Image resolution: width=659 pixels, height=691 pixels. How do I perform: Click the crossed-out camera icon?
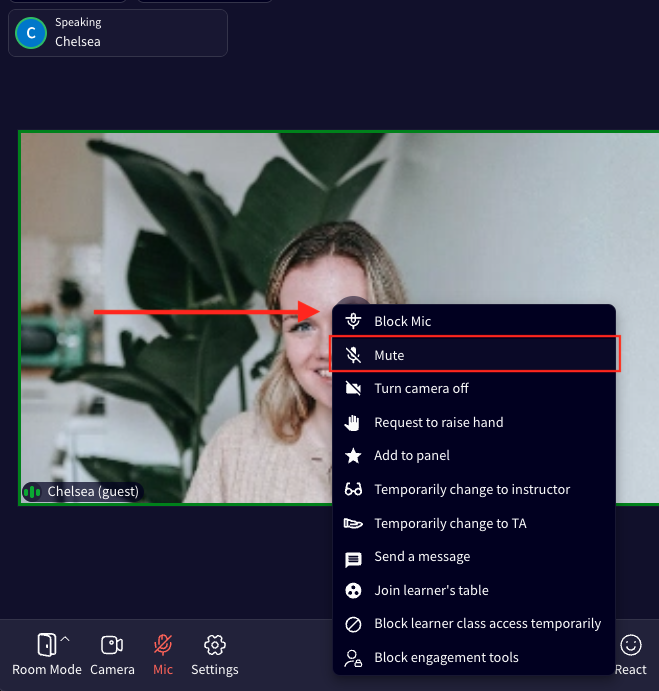click(353, 388)
